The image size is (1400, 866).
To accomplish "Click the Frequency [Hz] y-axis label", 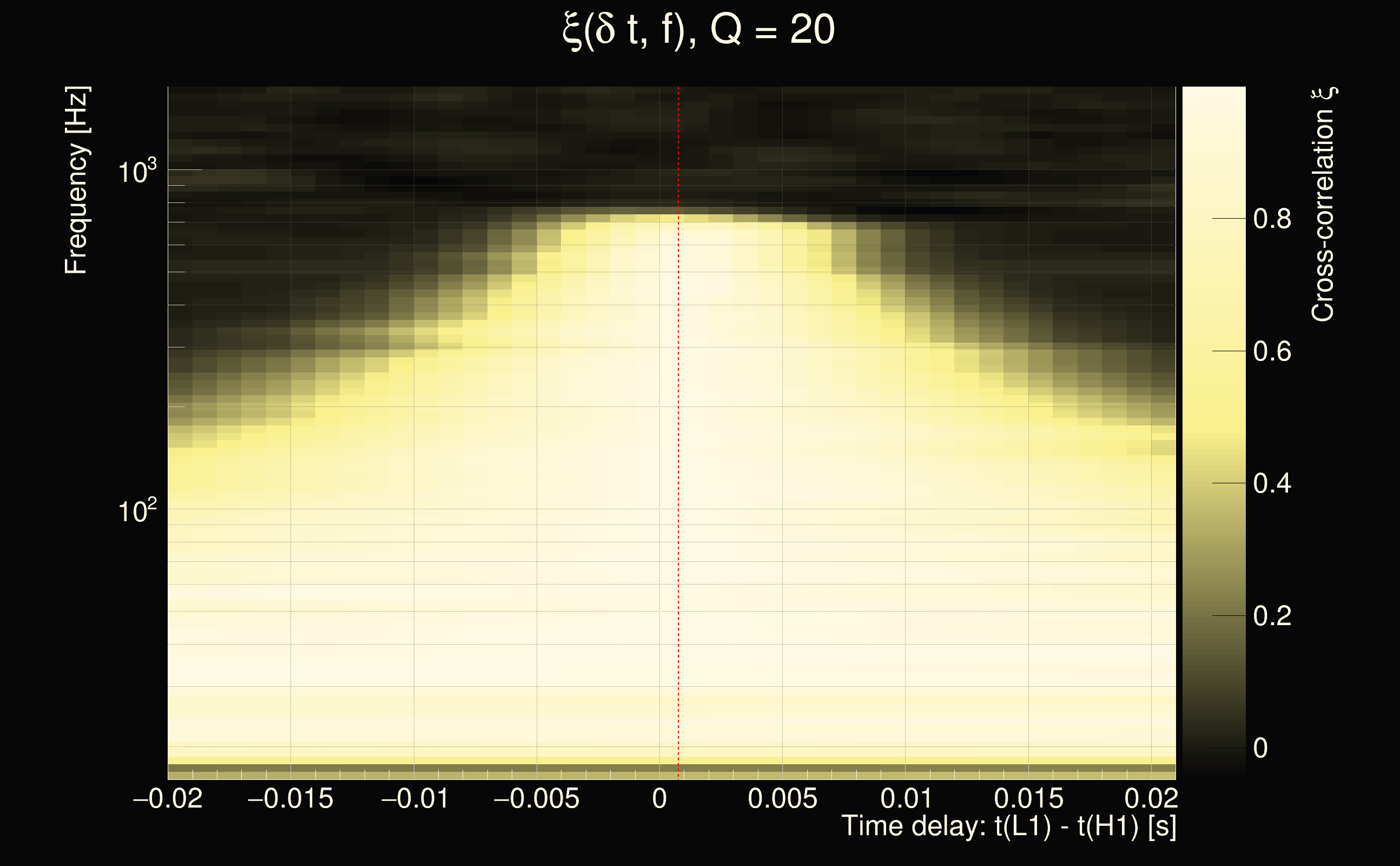I will tap(76, 180).
